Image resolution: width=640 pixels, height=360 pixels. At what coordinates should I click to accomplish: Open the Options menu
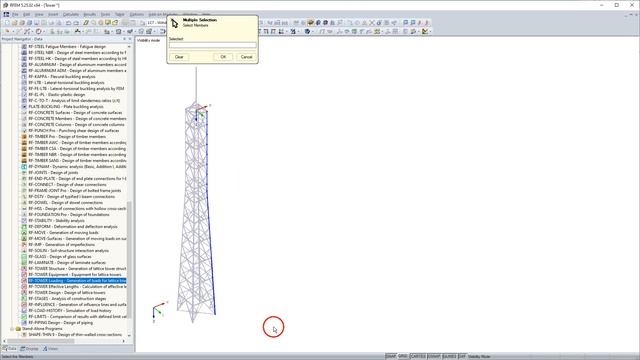pos(137,14)
